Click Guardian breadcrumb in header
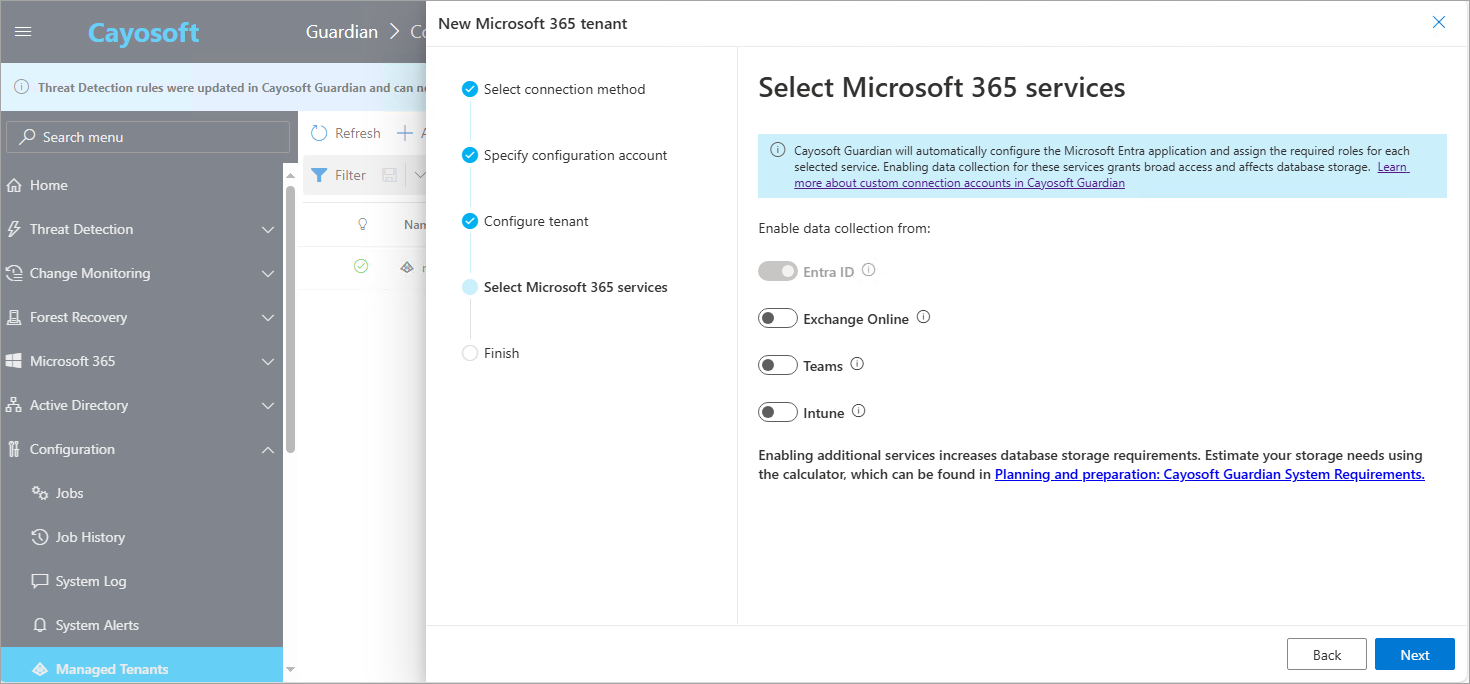1470x684 pixels. 342,32
